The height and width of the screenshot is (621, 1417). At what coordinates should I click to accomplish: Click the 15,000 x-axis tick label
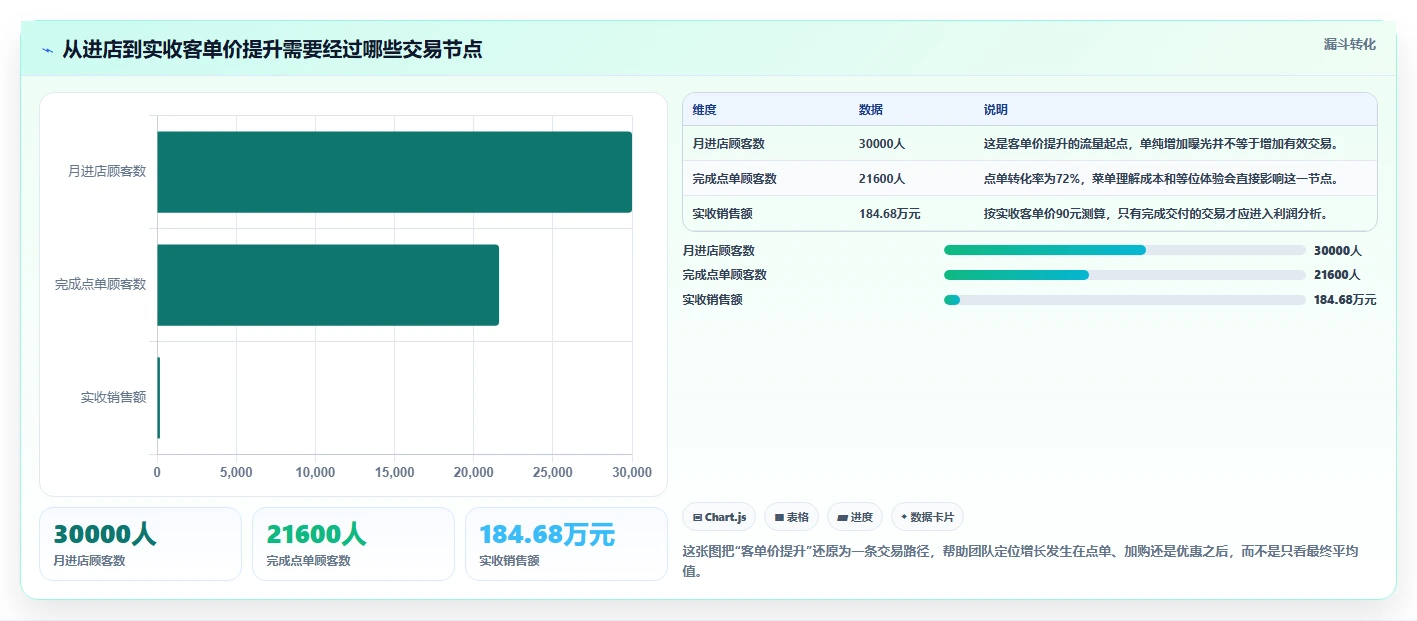(x=394, y=472)
